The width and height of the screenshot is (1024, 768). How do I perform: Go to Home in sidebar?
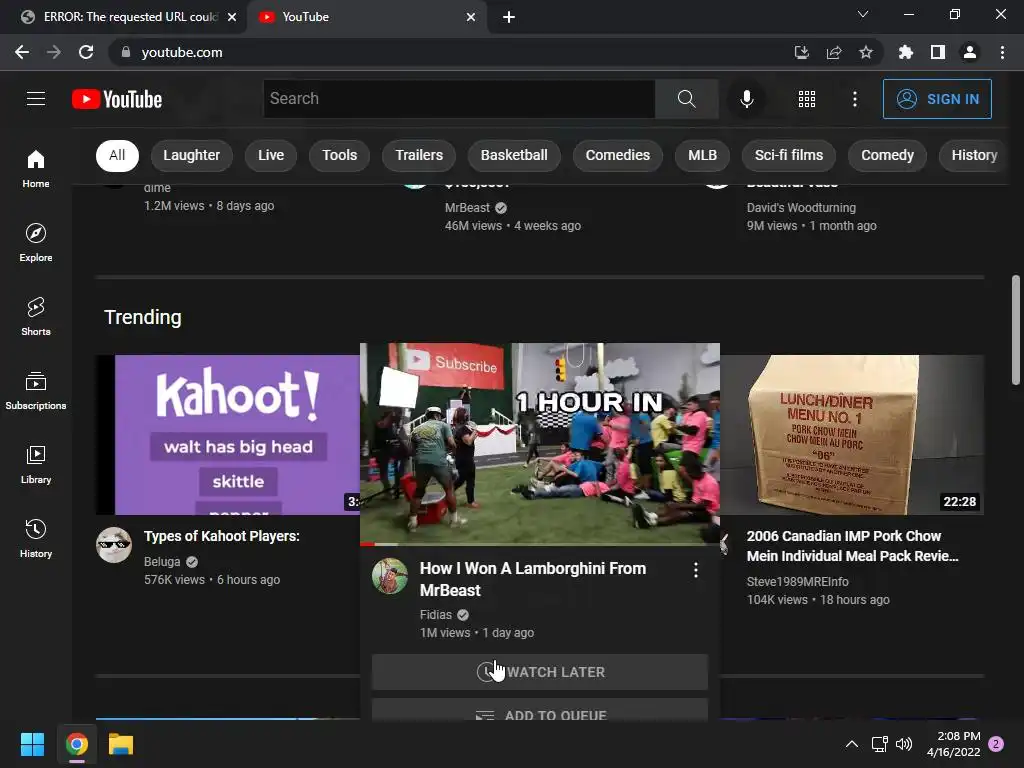click(36, 168)
